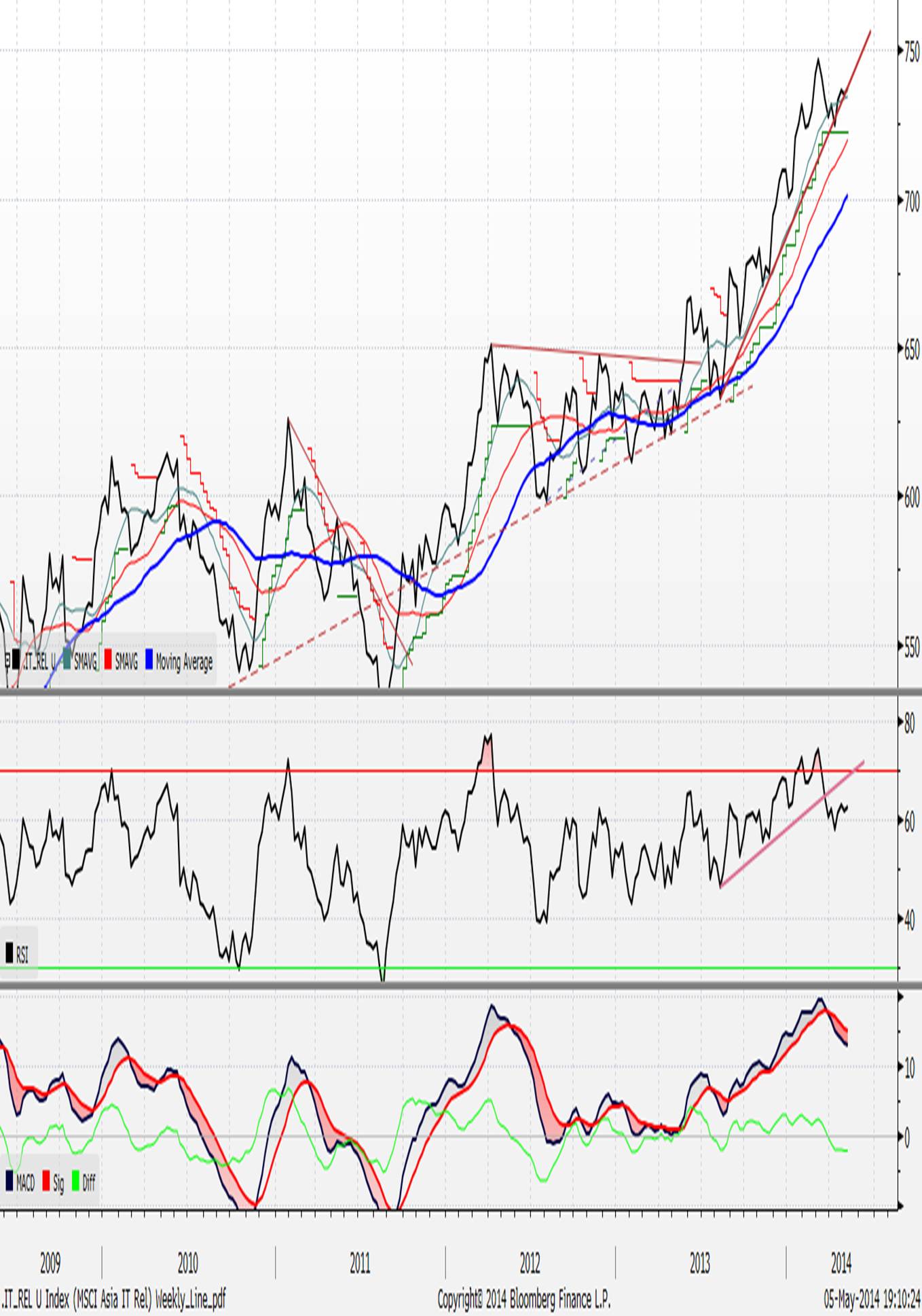The height and width of the screenshot is (1316, 922).
Task: Click the black RSI legend swatch
Action: point(10,952)
